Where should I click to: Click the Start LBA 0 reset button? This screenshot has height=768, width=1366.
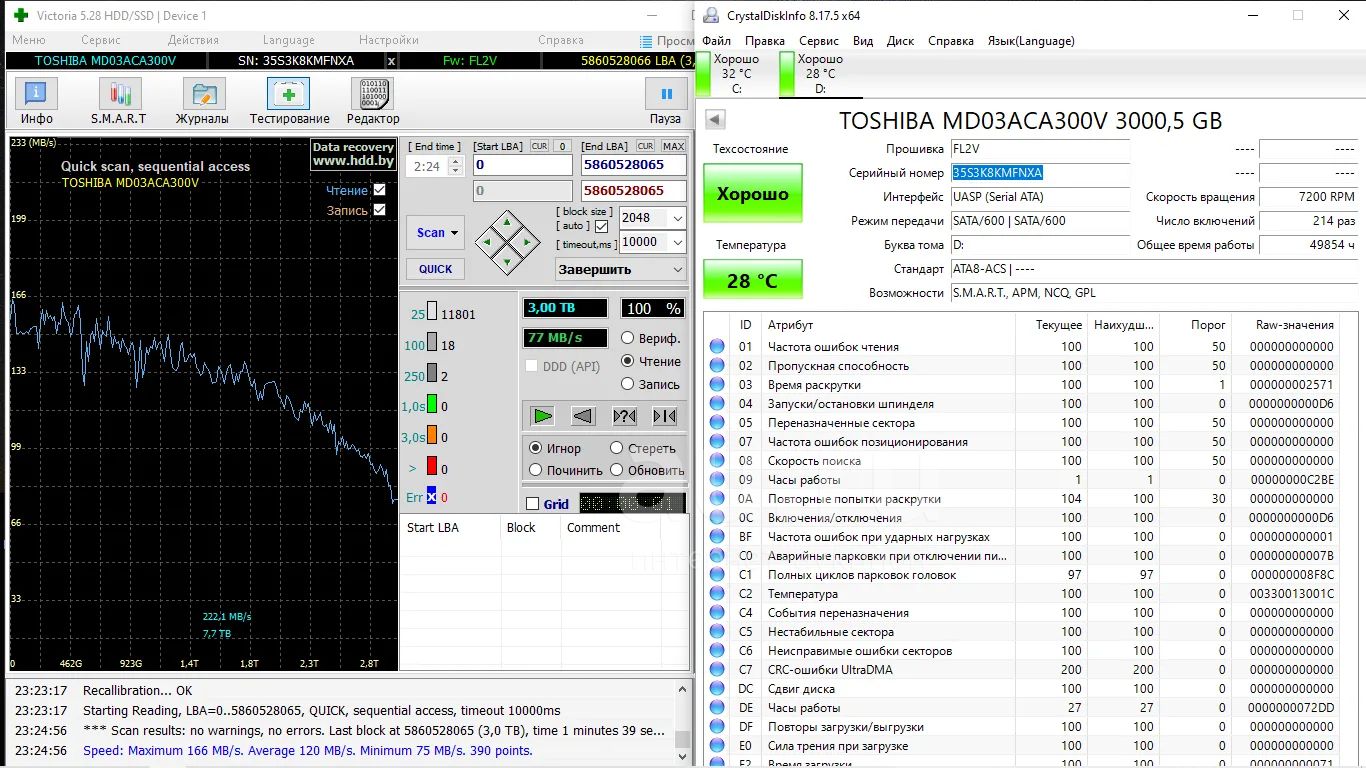[563, 146]
